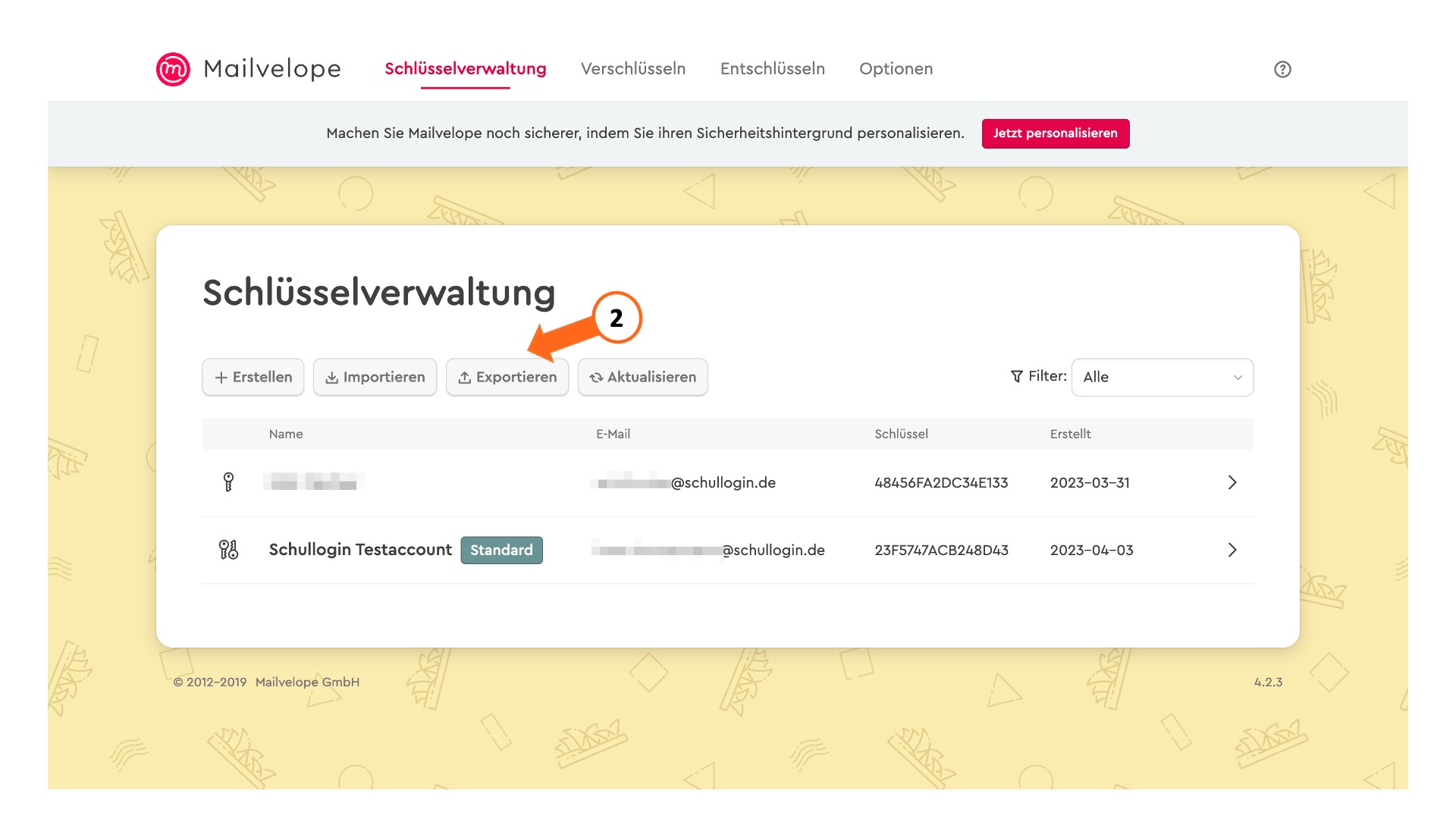Go to the Optionen tab

pos(896,69)
